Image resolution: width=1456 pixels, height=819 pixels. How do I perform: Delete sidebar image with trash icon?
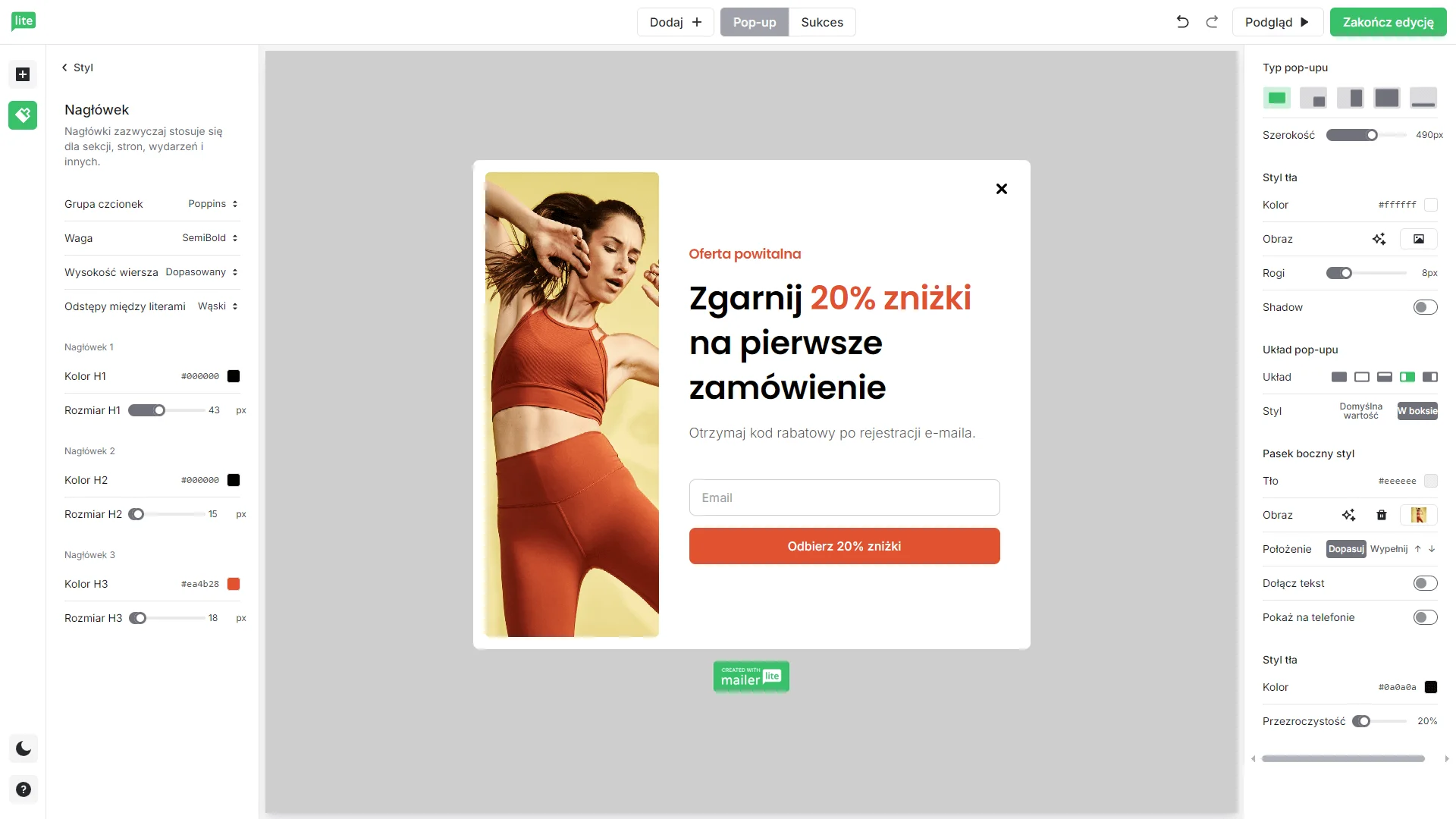pyautogui.click(x=1382, y=515)
